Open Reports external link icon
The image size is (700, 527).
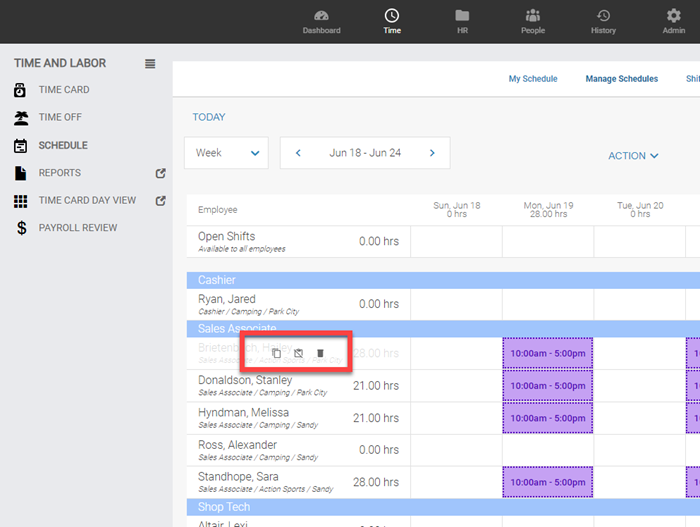click(x=161, y=173)
